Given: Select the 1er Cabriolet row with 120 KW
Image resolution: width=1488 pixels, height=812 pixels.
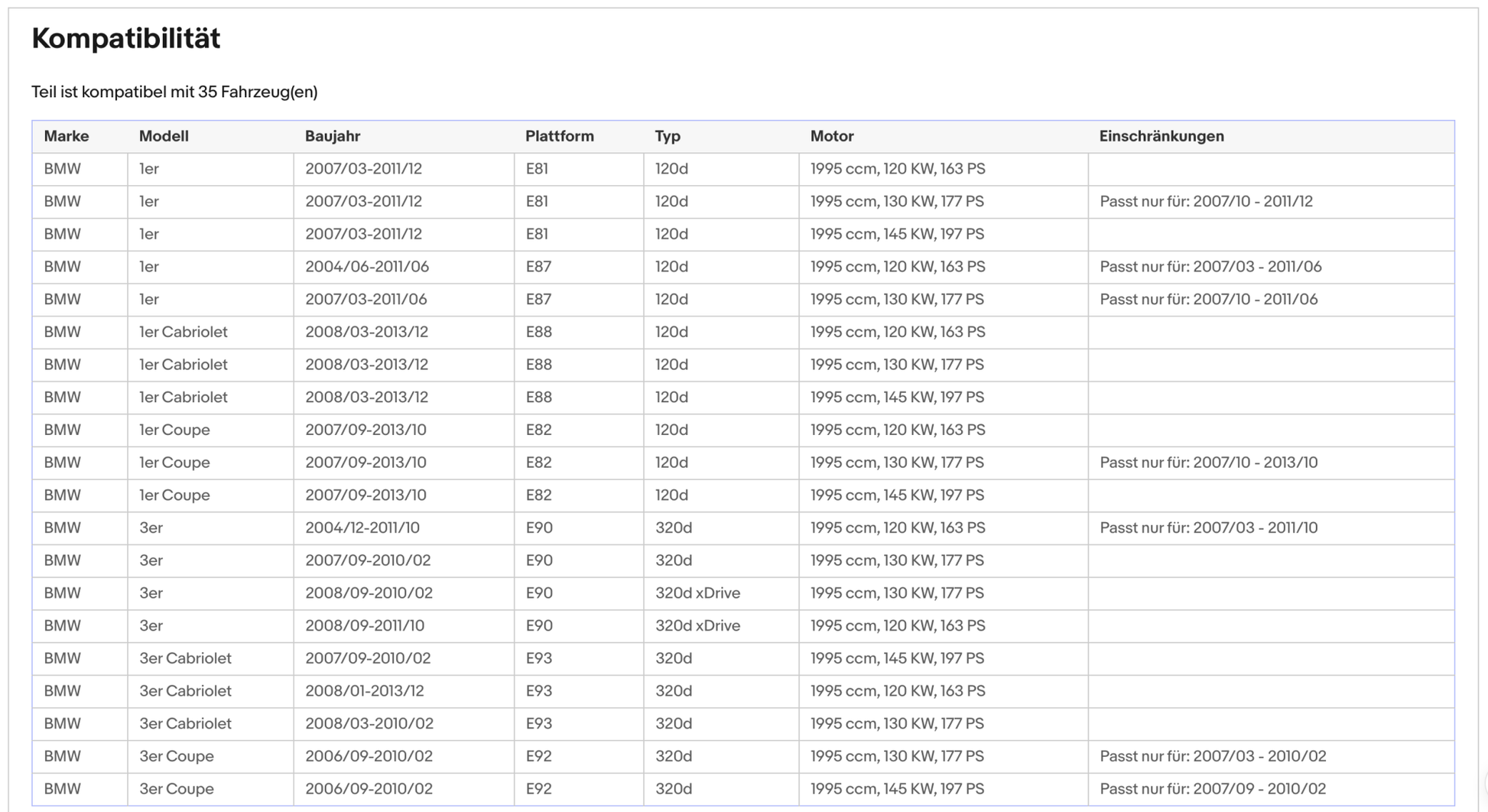Looking at the screenshot, I should 743,333.
